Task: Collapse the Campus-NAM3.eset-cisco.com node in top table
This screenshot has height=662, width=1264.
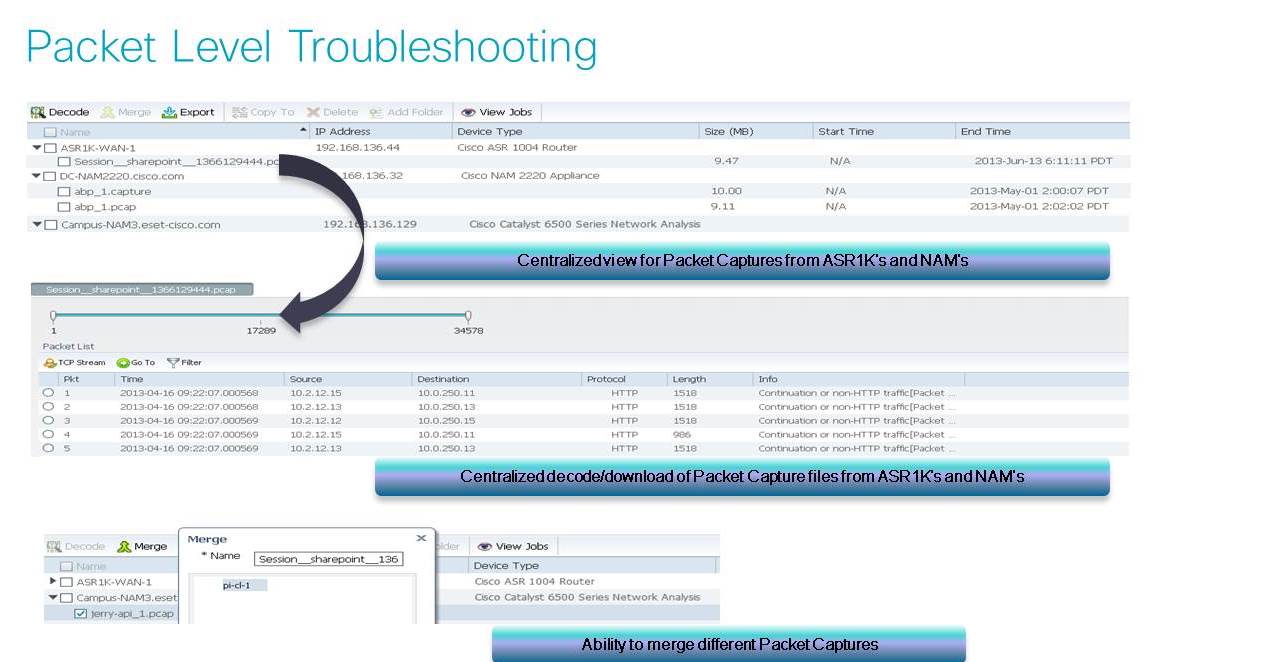Action: (37, 225)
